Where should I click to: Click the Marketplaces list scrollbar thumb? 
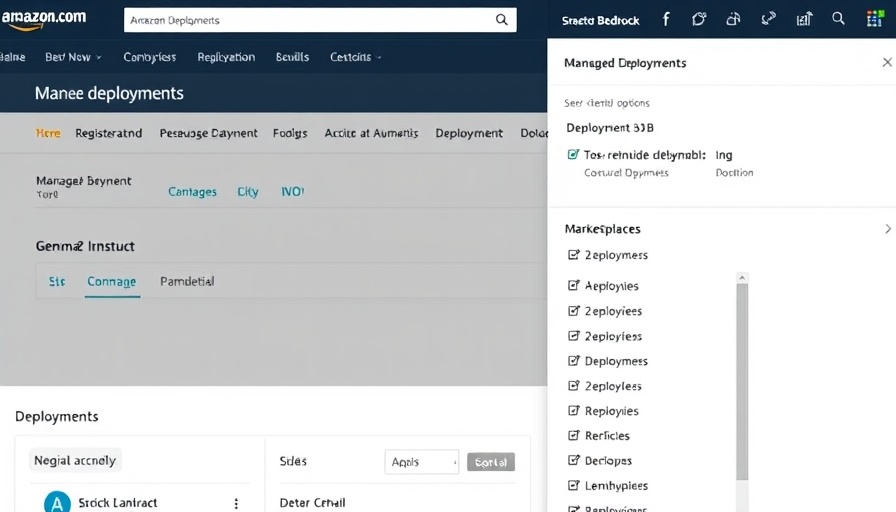tap(742, 382)
